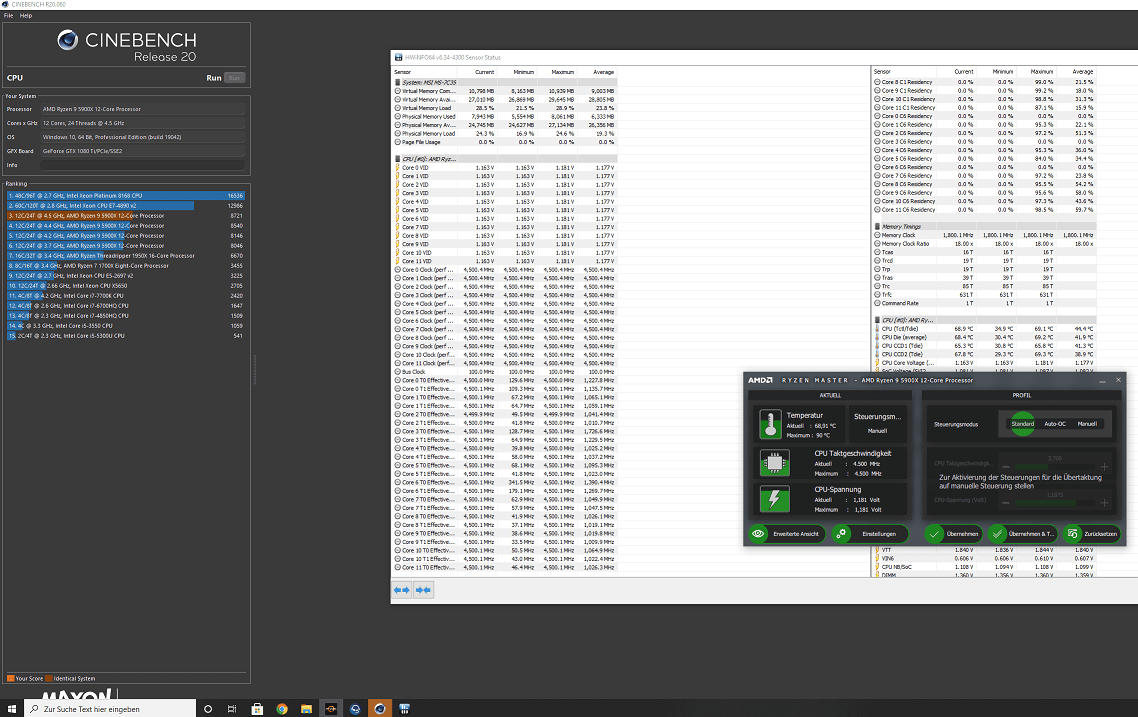This screenshot has width=1138, height=717.
Task: Switch to Ryzen Master taskbar icon
Action: tap(331, 709)
